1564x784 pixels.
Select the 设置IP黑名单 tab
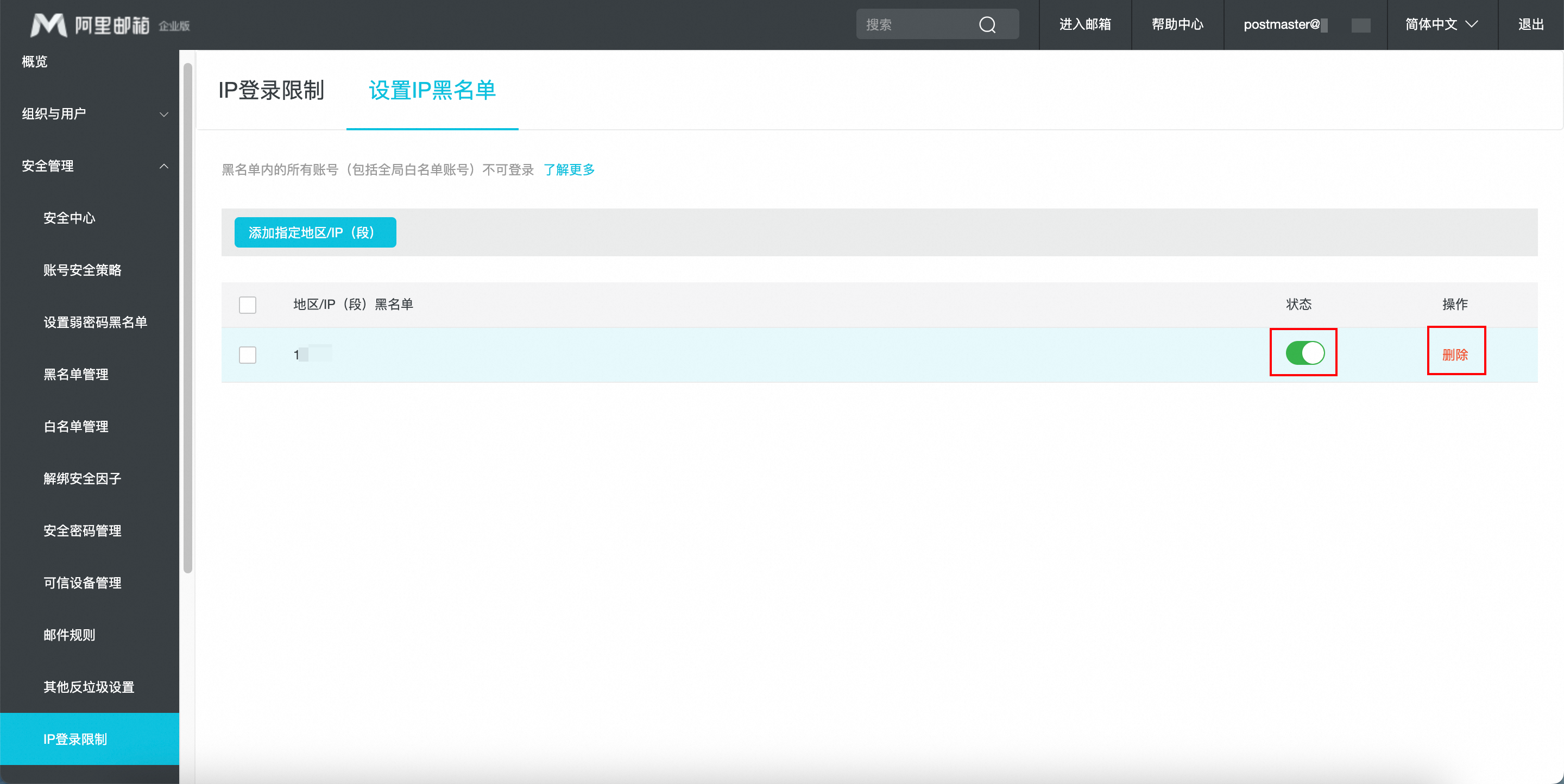[432, 91]
